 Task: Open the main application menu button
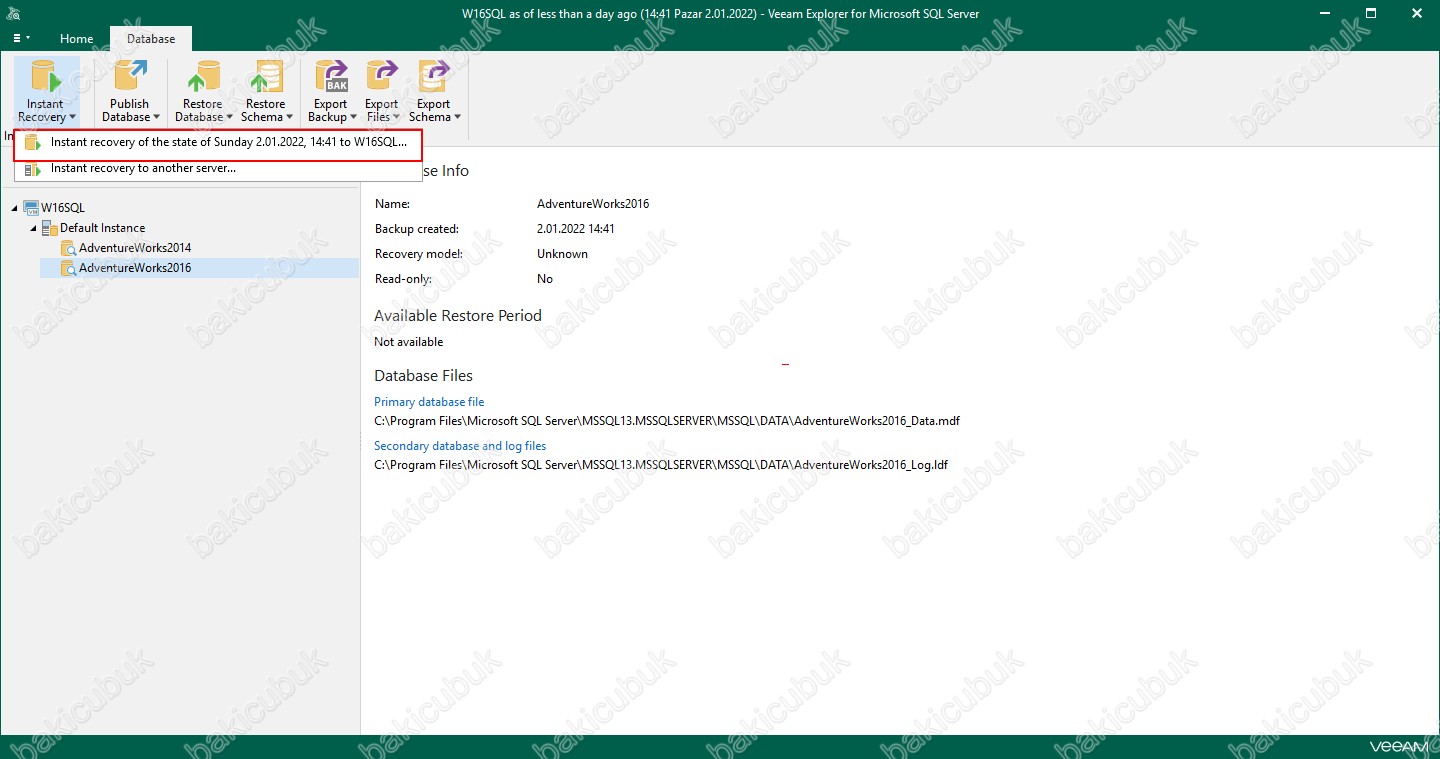pos(20,38)
